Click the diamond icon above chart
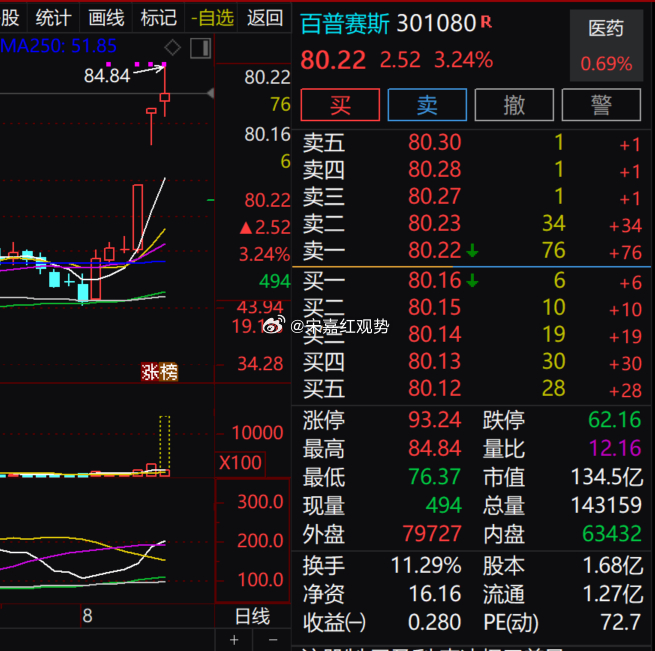This screenshot has width=655, height=651. coord(173,47)
